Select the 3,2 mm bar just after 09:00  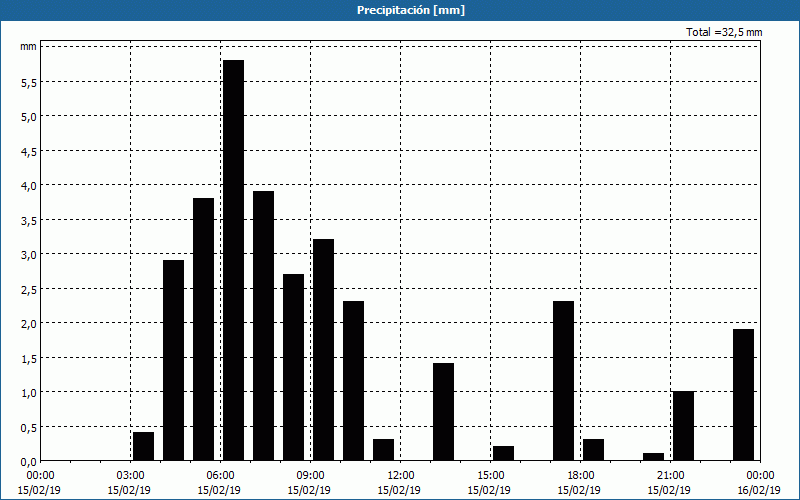click(323, 349)
